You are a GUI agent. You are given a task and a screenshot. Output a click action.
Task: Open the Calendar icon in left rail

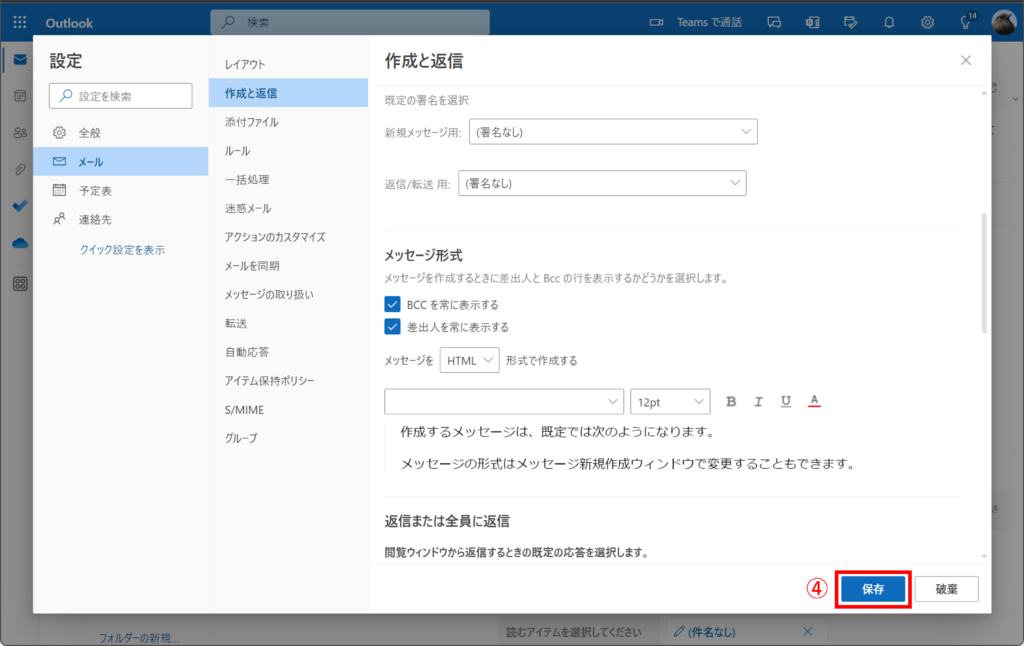[20, 96]
